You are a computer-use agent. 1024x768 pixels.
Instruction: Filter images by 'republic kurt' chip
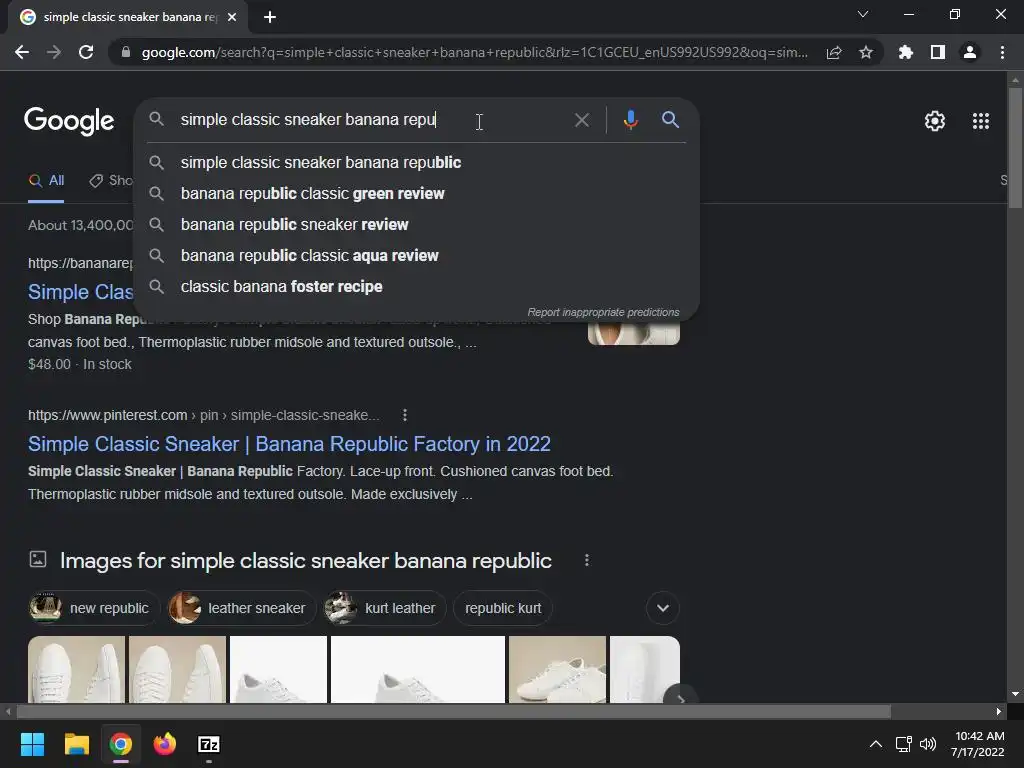click(503, 608)
